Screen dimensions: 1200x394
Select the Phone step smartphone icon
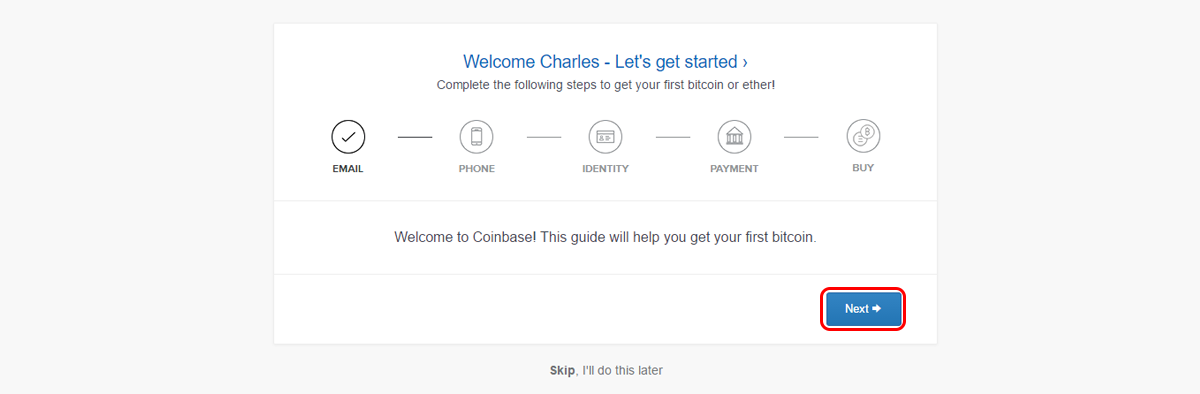(x=477, y=136)
